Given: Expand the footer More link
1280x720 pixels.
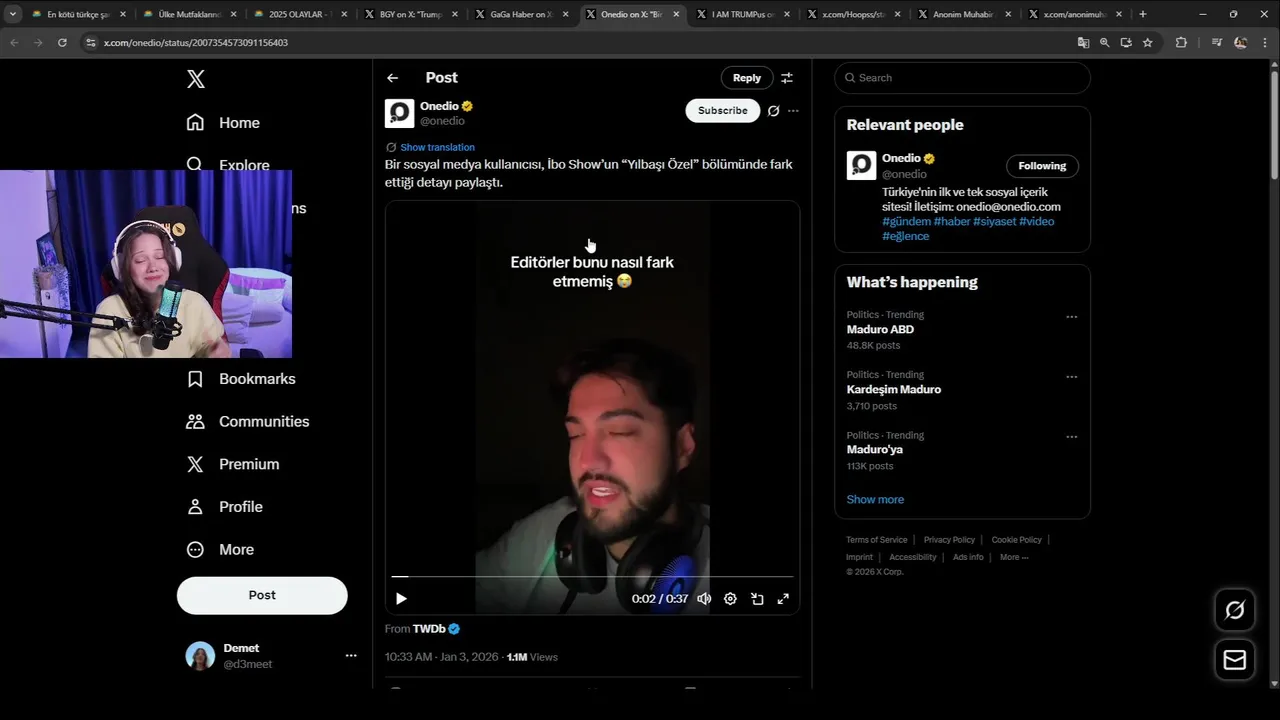Looking at the screenshot, I should (1014, 557).
